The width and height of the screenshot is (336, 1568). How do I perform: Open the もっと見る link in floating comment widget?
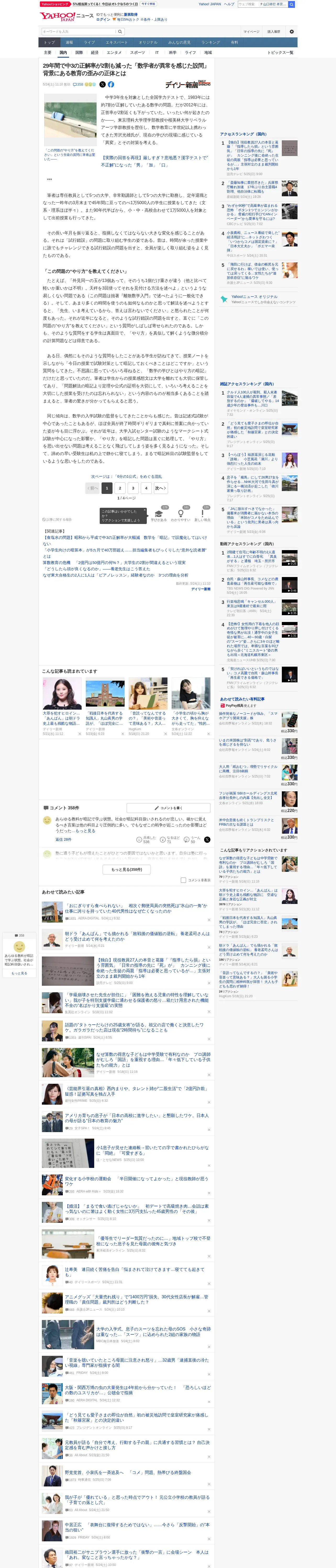pyautogui.click(x=20, y=973)
